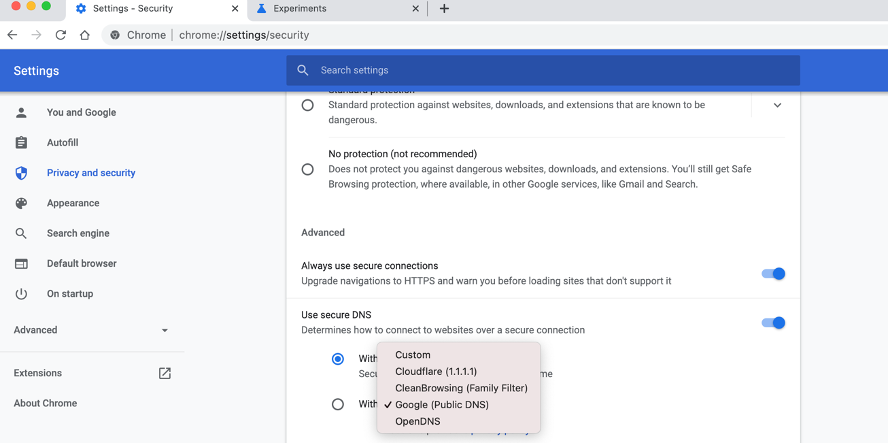Image resolution: width=889 pixels, height=443 pixels.
Task: Click the palette icon next to Appearance
Action: click(x=21, y=203)
